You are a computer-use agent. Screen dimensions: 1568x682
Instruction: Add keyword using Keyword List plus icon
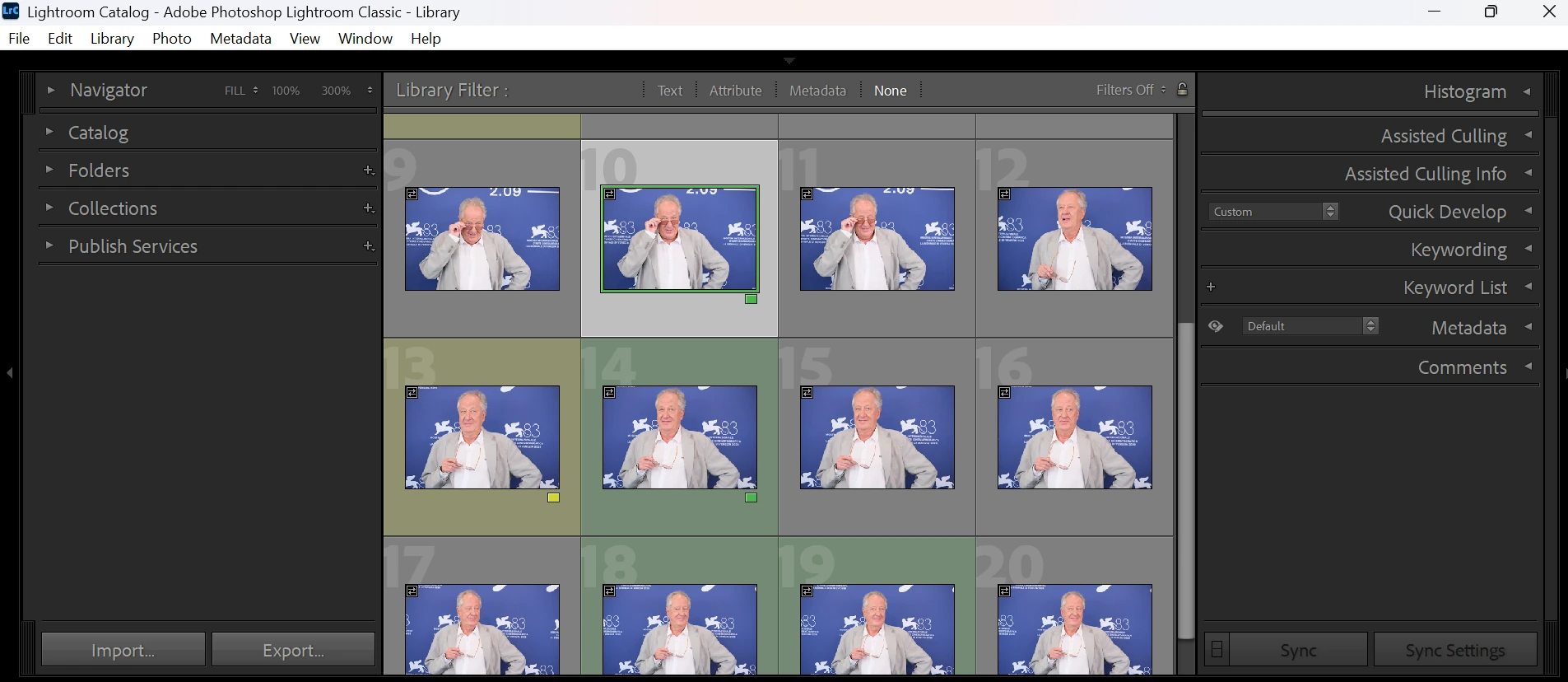[x=1211, y=287]
